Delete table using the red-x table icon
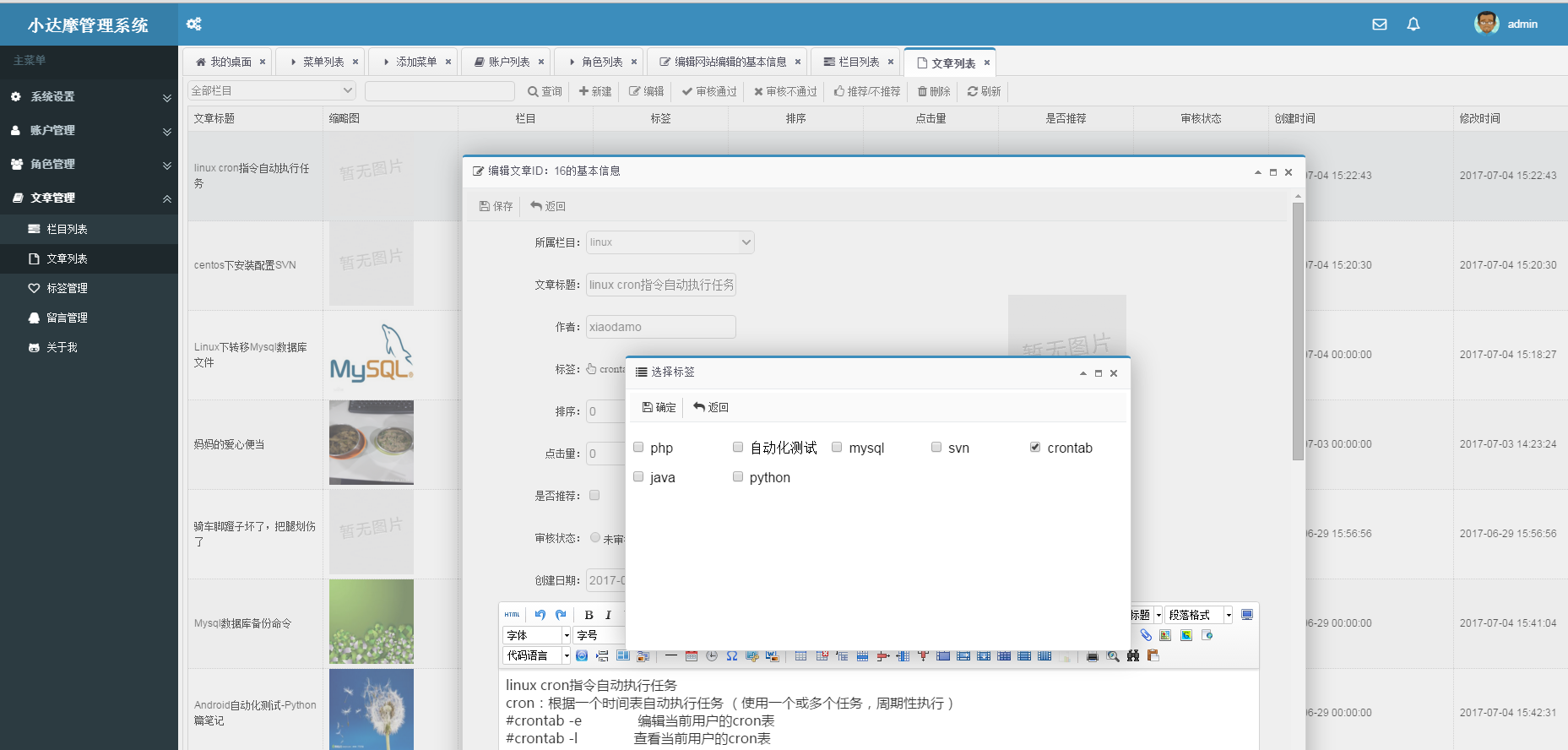 coord(822,655)
